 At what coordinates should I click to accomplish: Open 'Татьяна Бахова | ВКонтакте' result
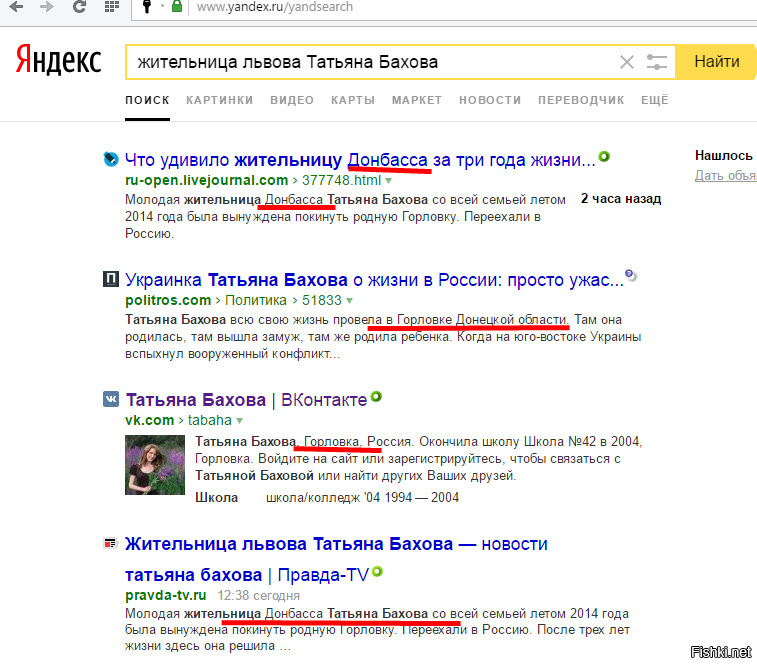coord(246,400)
